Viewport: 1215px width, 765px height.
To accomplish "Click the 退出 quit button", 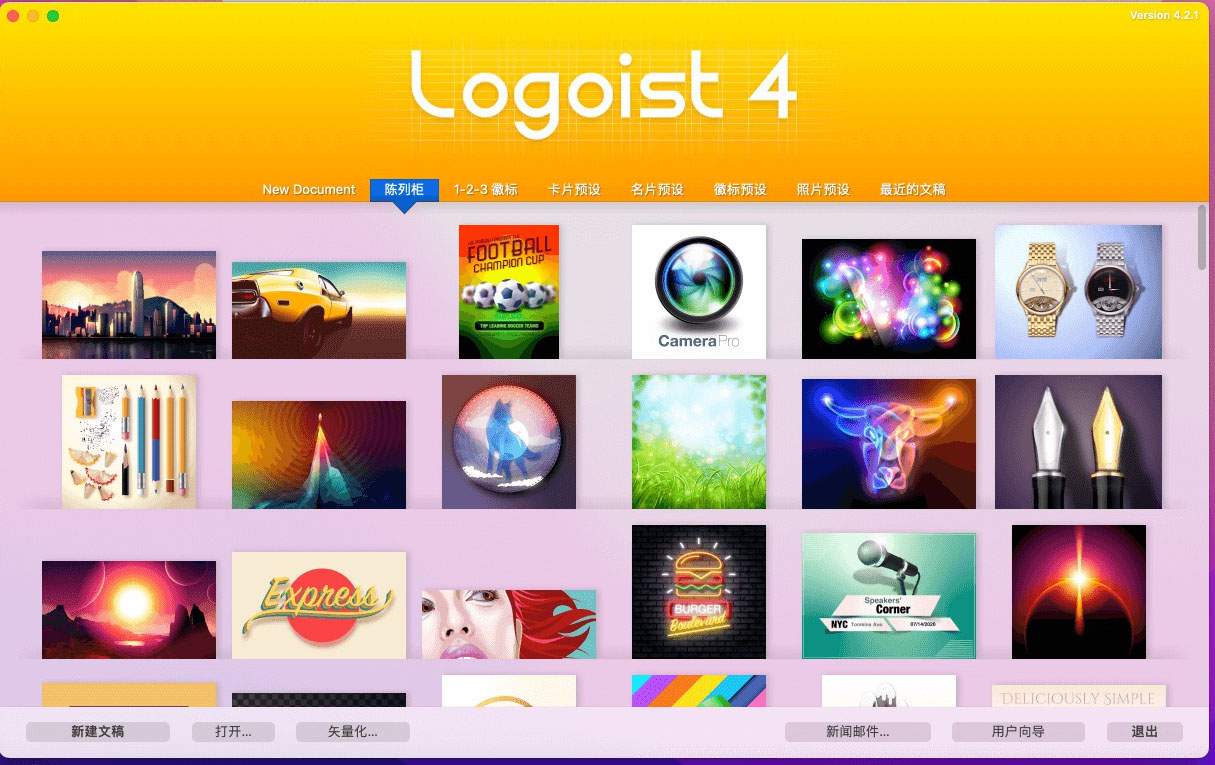I will click(1144, 732).
